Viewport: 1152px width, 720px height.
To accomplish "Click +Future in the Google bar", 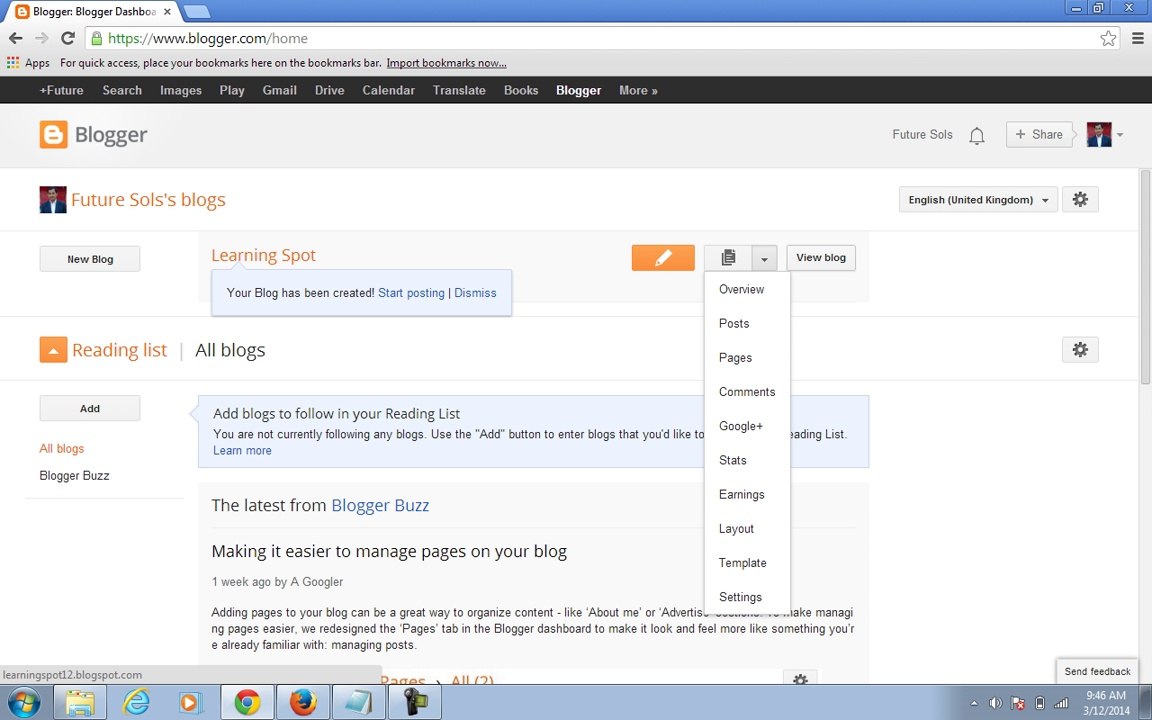I will pyautogui.click(x=61, y=90).
